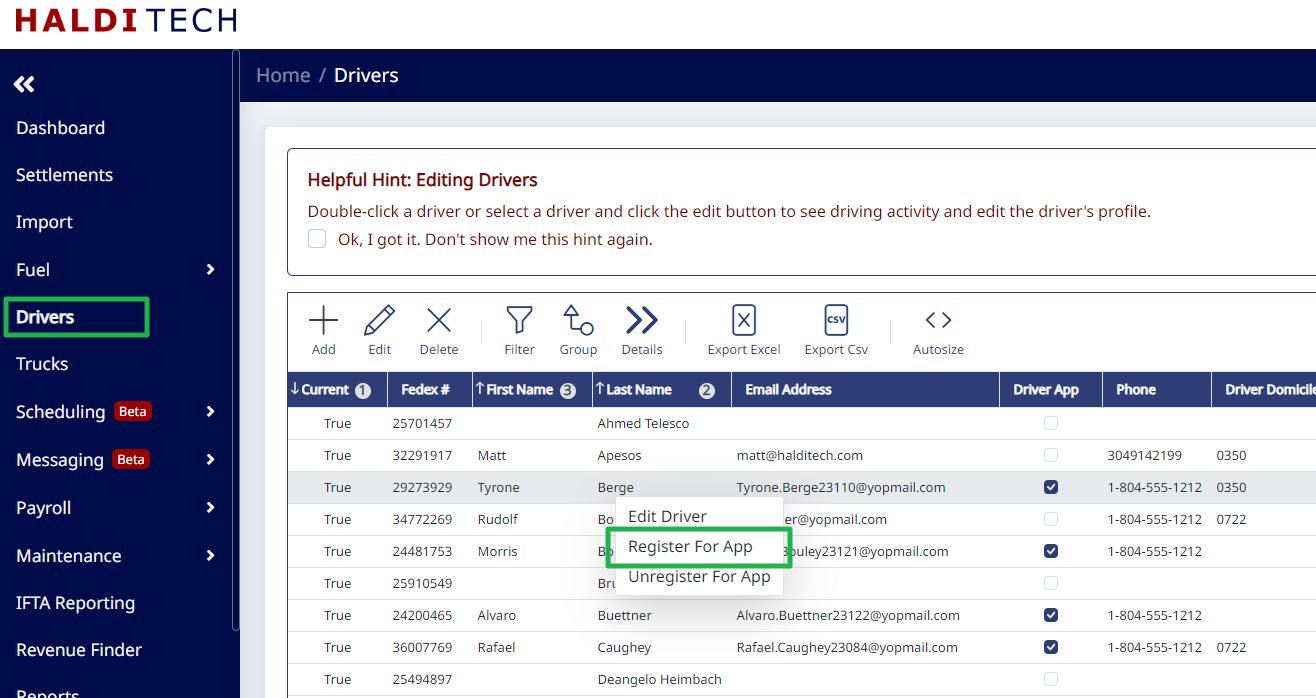Click the Email Address column header

click(865, 390)
